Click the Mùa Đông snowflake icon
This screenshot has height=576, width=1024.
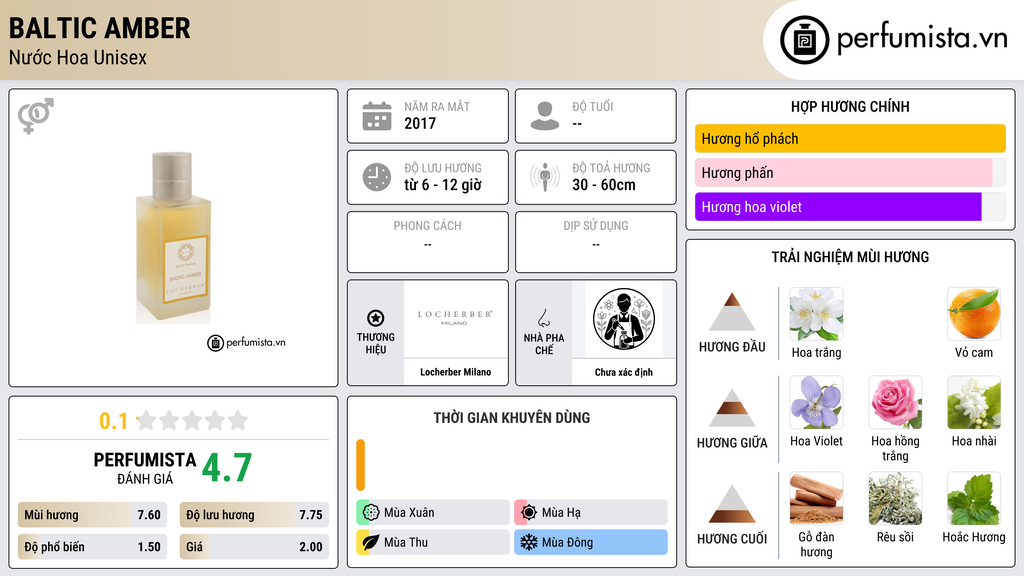coord(529,542)
